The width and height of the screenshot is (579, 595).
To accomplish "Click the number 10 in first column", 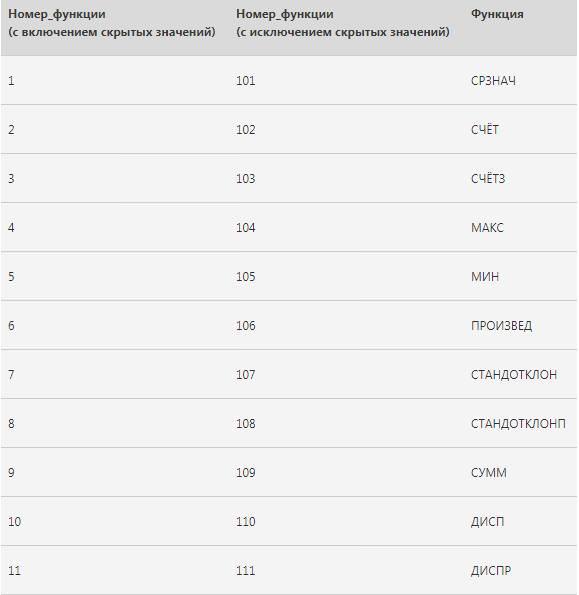I will click(14, 522).
